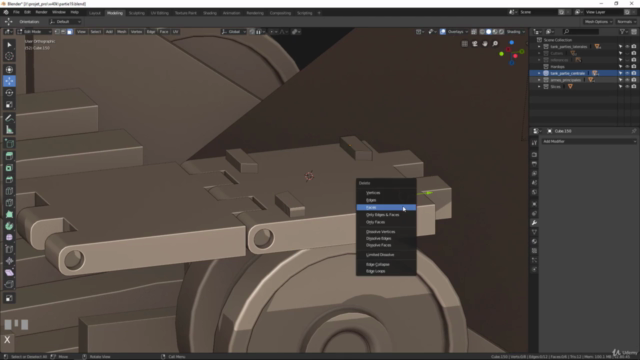
Task: Click the outliner search field
Action: click(581, 31)
